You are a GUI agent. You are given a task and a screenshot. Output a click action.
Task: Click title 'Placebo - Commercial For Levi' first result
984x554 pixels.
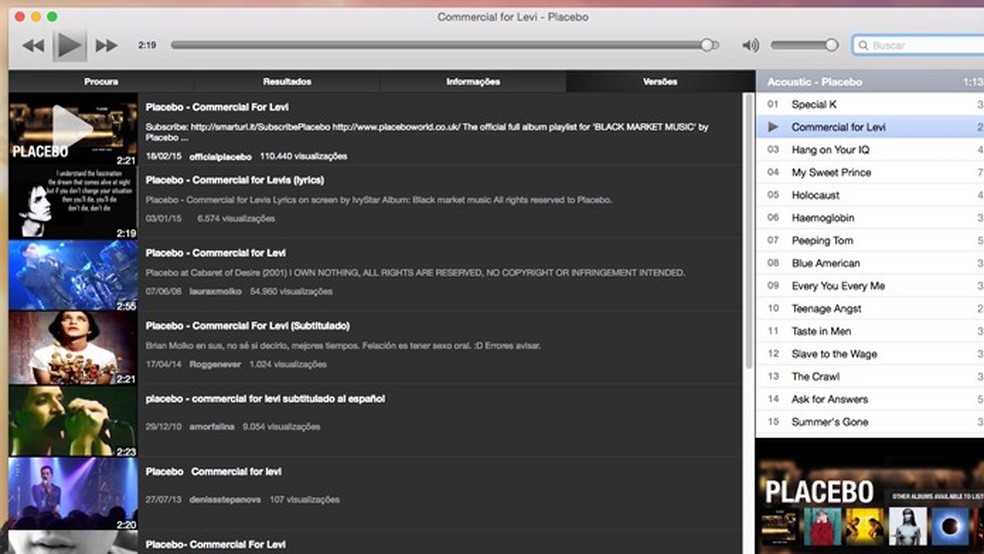click(217, 107)
